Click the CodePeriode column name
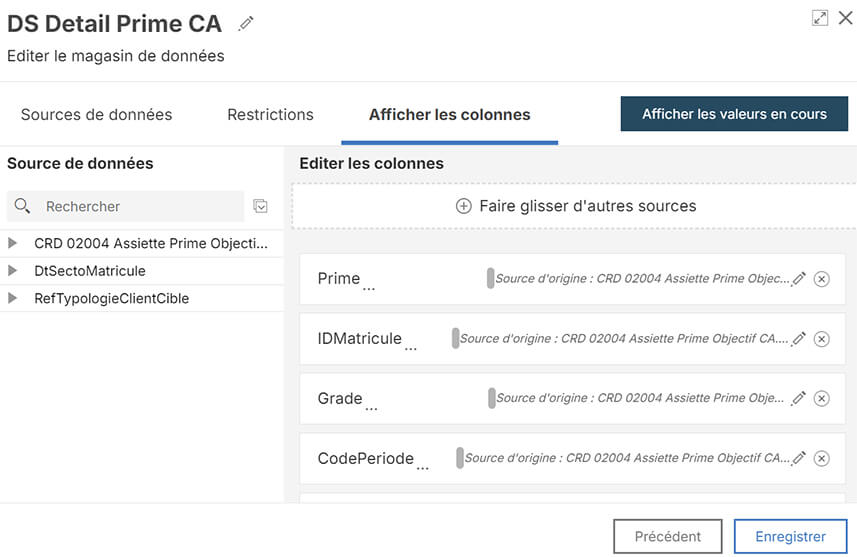 coord(366,458)
